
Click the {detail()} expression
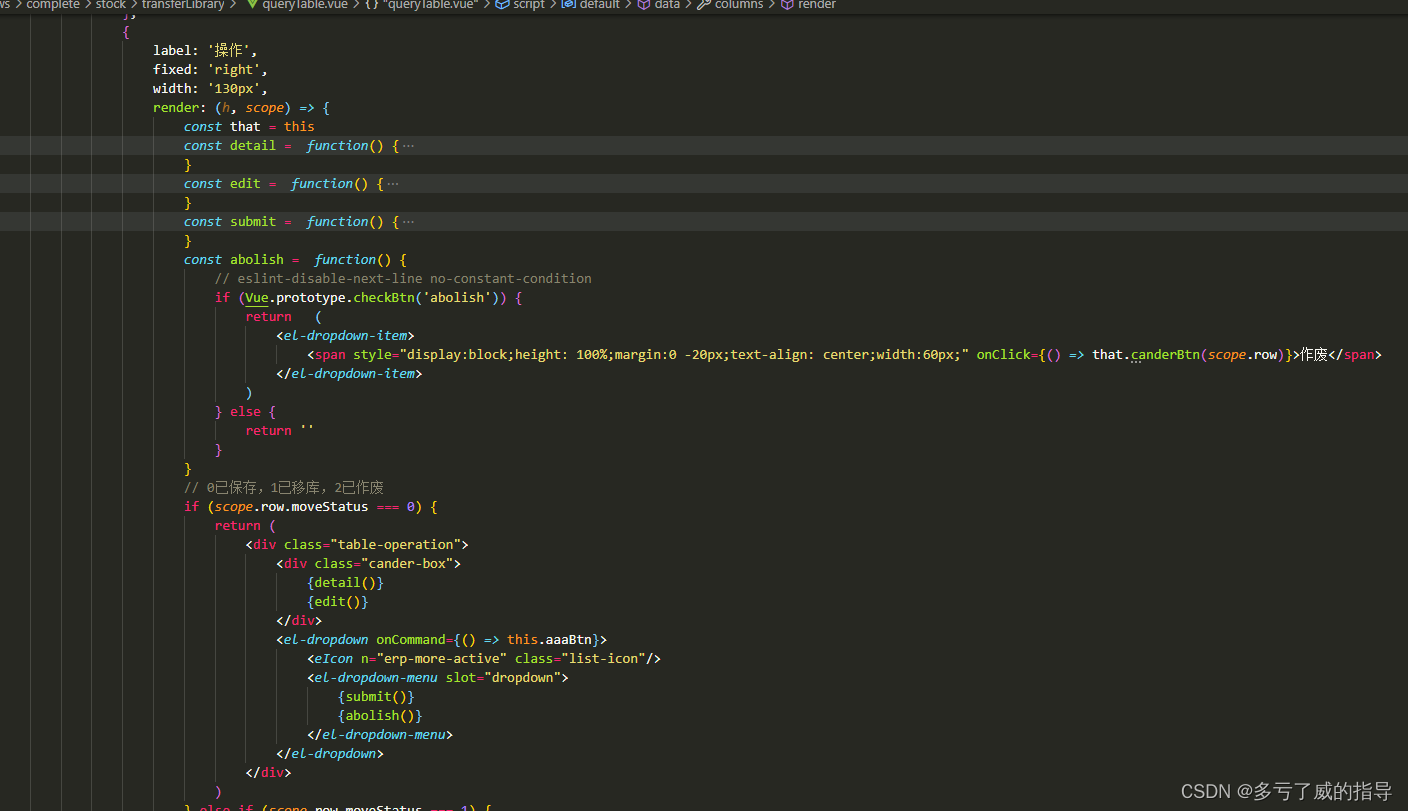click(x=345, y=583)
